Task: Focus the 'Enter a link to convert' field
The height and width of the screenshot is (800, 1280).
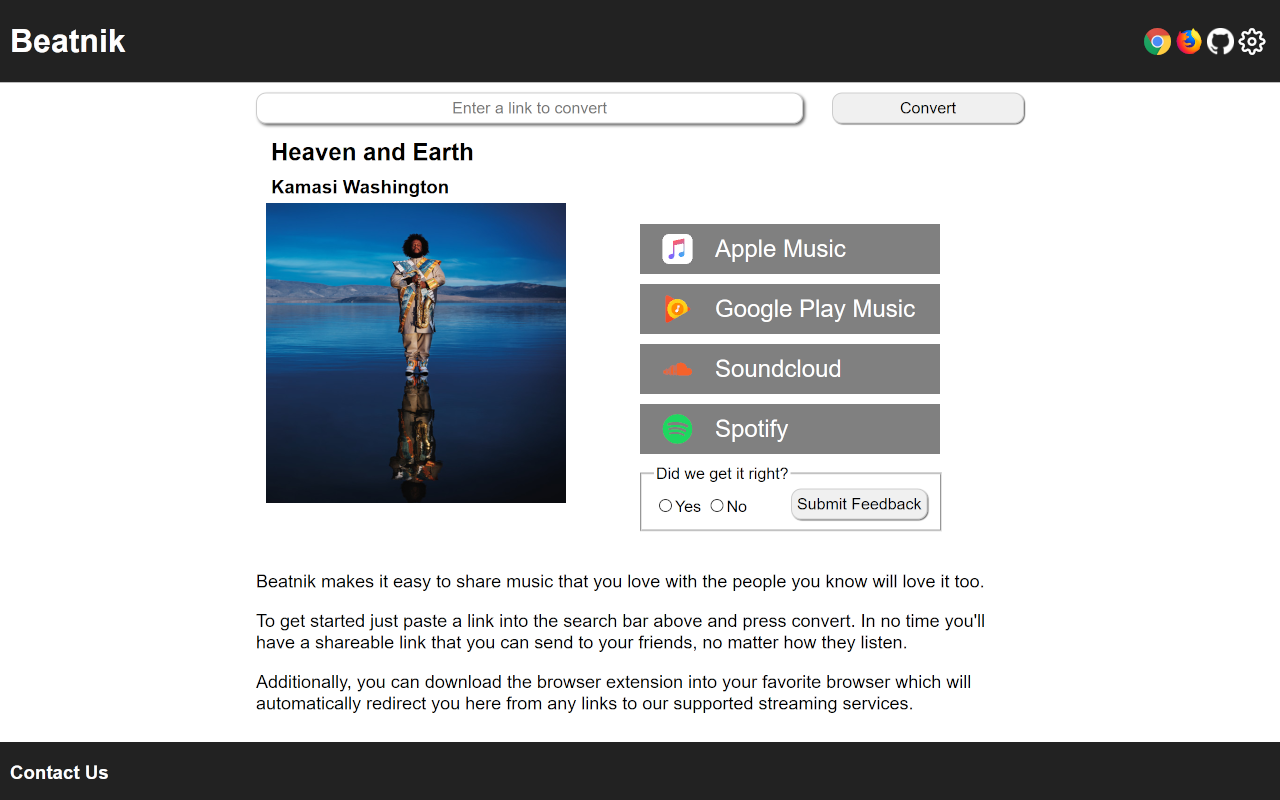Action: 530,108
